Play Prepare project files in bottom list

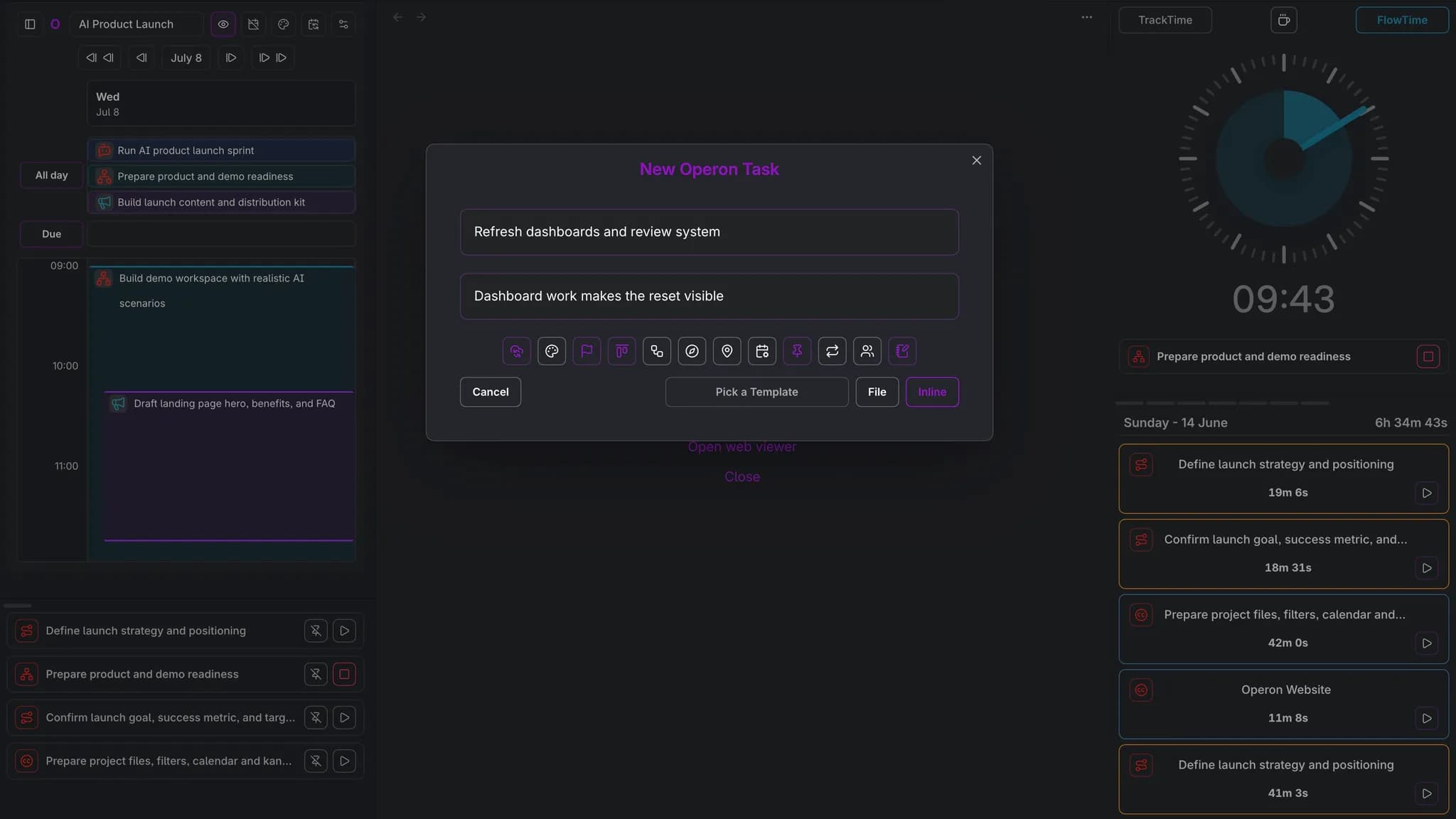tap(344, 761)
